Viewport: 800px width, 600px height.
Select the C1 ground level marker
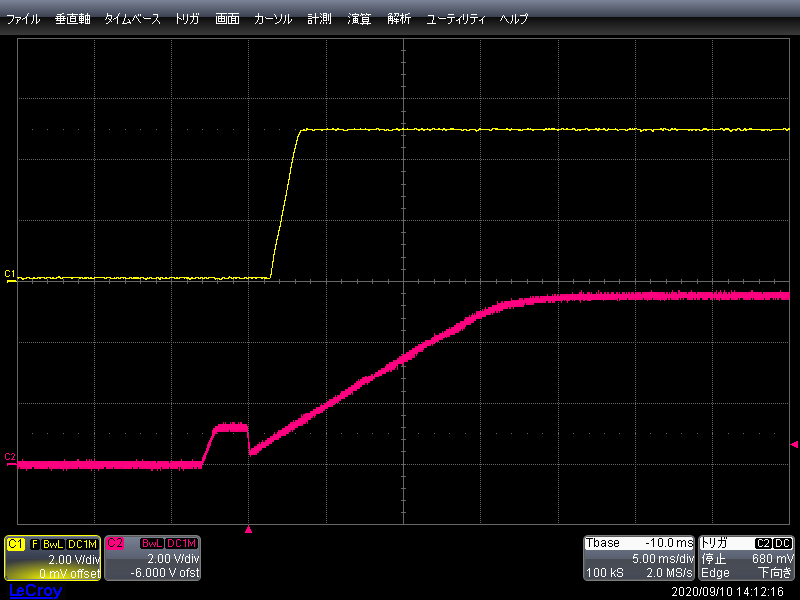[x=10, y=276]
